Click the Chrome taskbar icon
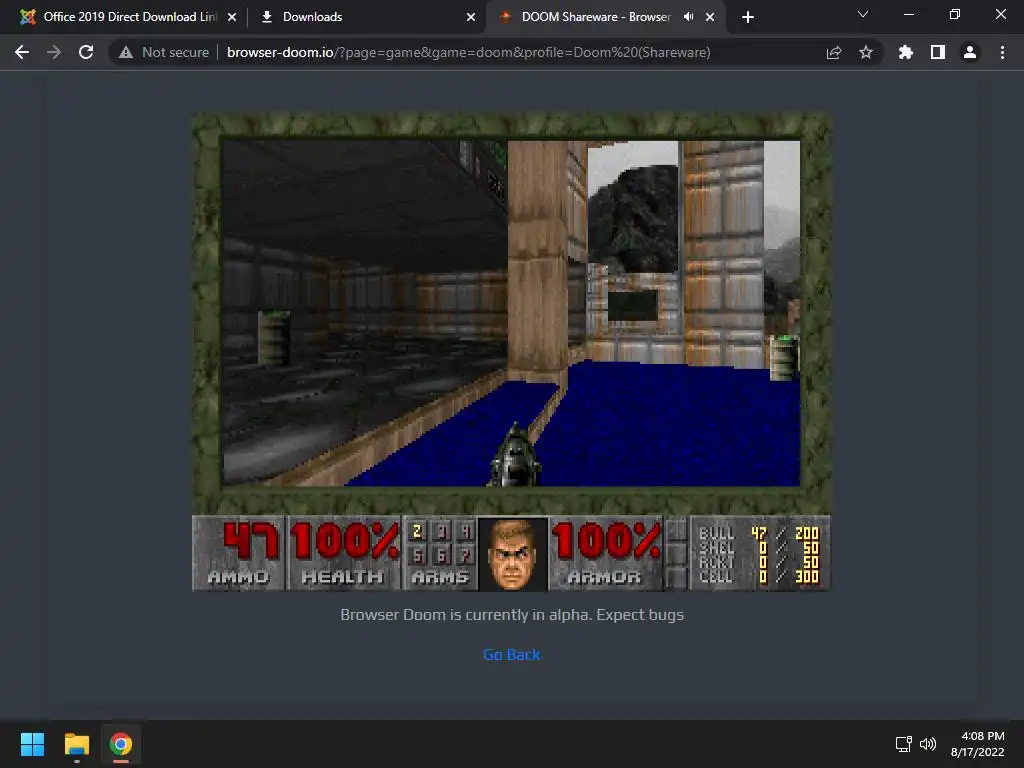 tap(121, 744)
